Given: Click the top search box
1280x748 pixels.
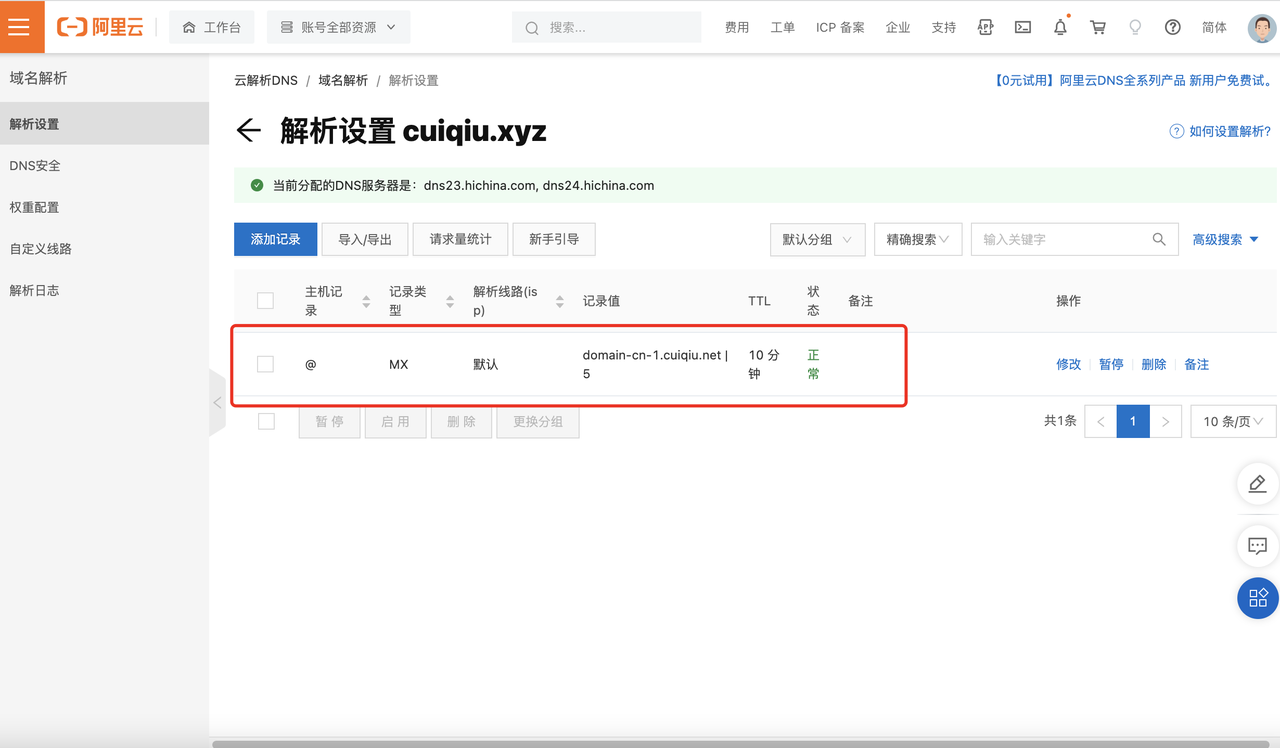Looking at the screenshot, I should tap(606, 28).
